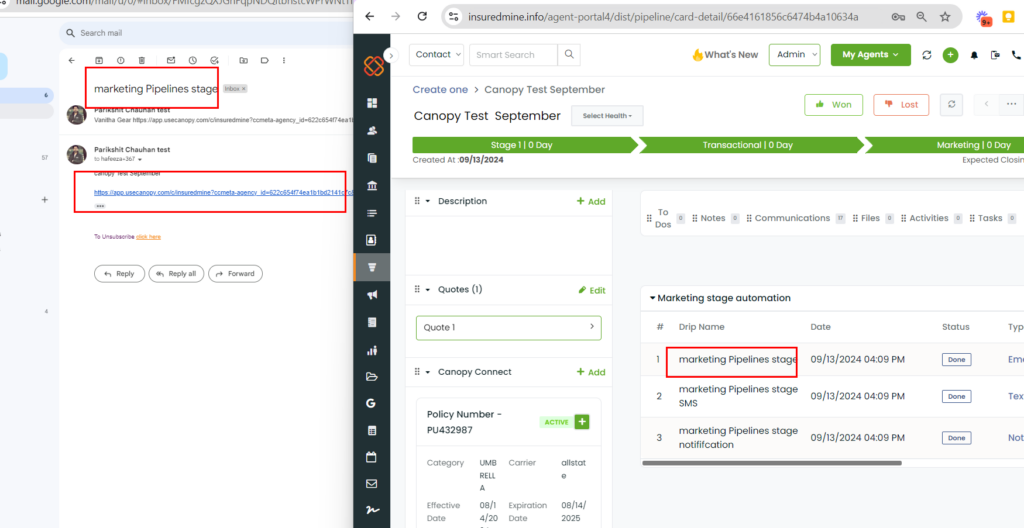1024x528 pixels.
Task: Switch to the Notes tab
Action: pos(713,218)
